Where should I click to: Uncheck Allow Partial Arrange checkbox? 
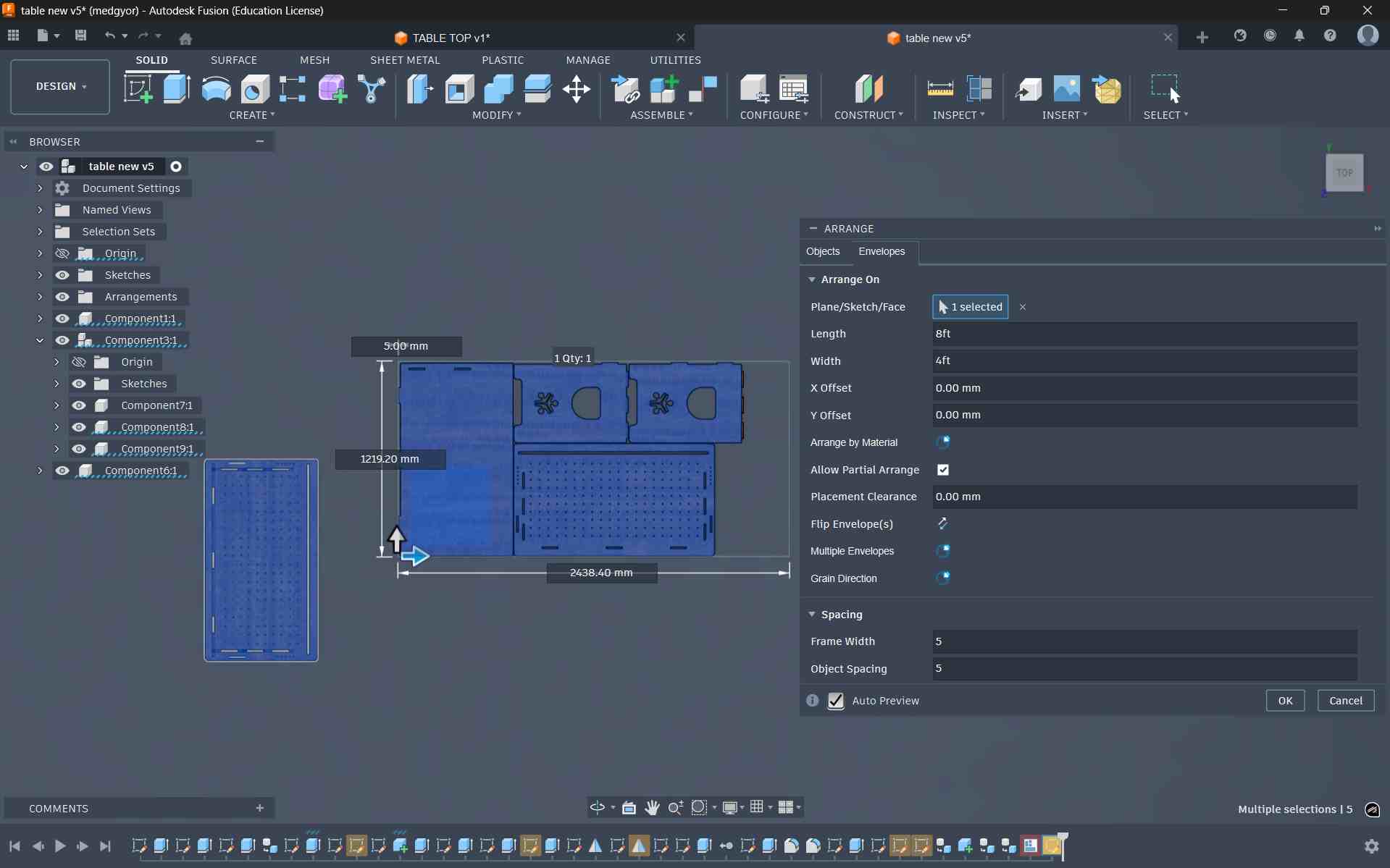[x=942, y=470]
